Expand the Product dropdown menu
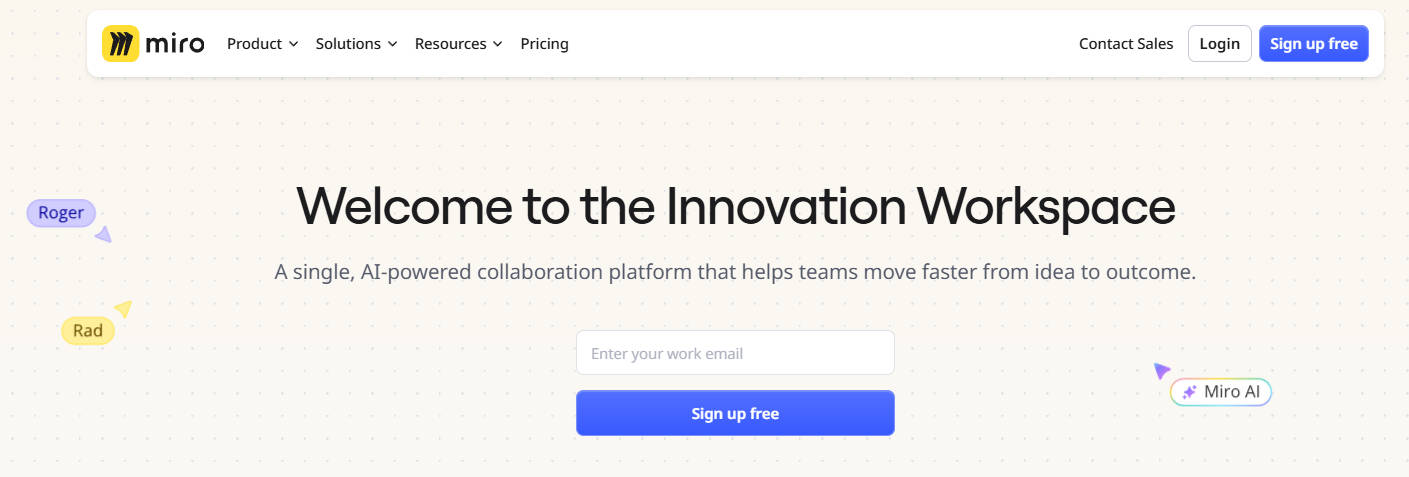Image resolution: width=1409 pixels, height=477 pixels. tap(263, 44)
